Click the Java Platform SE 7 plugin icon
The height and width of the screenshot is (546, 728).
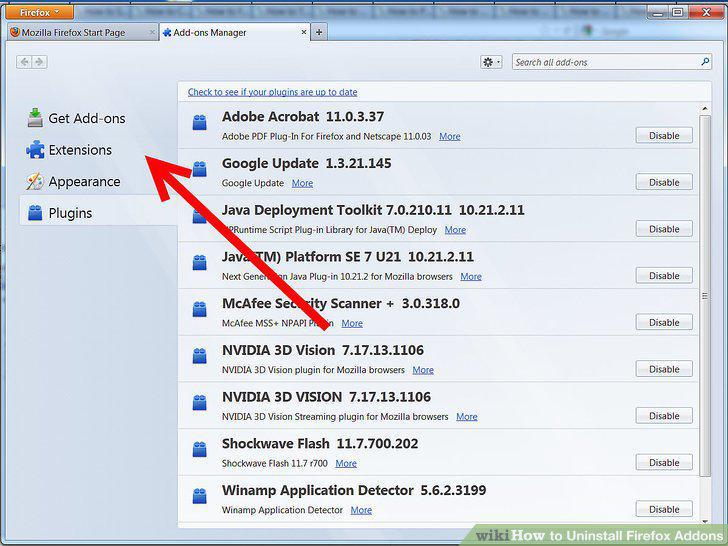(x=200, y=262)
